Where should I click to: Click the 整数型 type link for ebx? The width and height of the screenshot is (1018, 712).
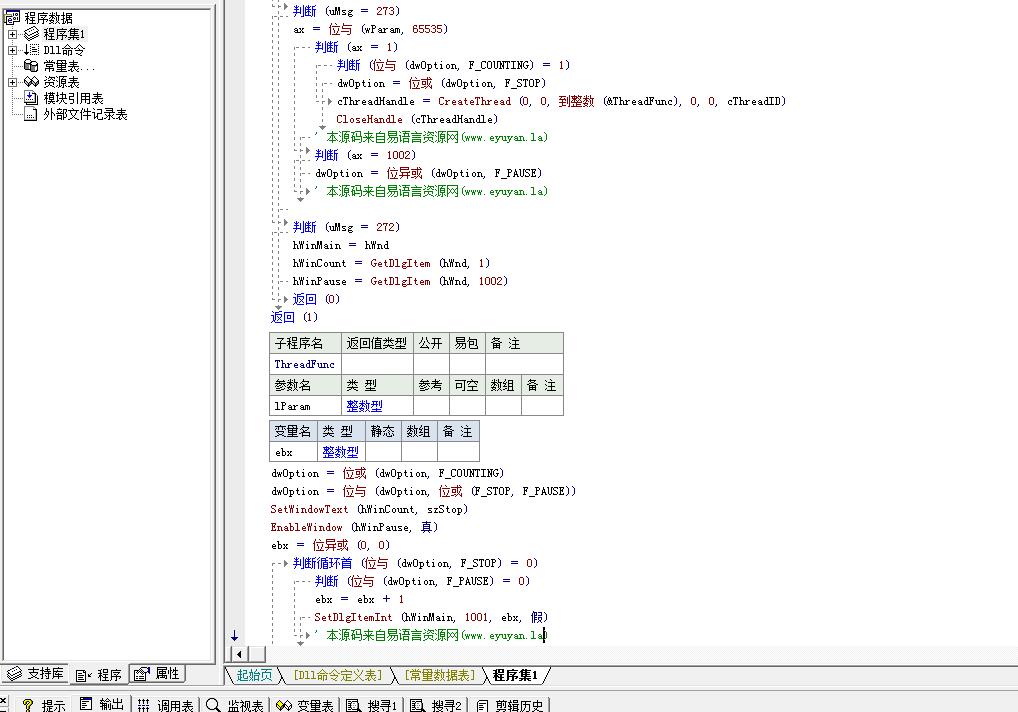340,452
